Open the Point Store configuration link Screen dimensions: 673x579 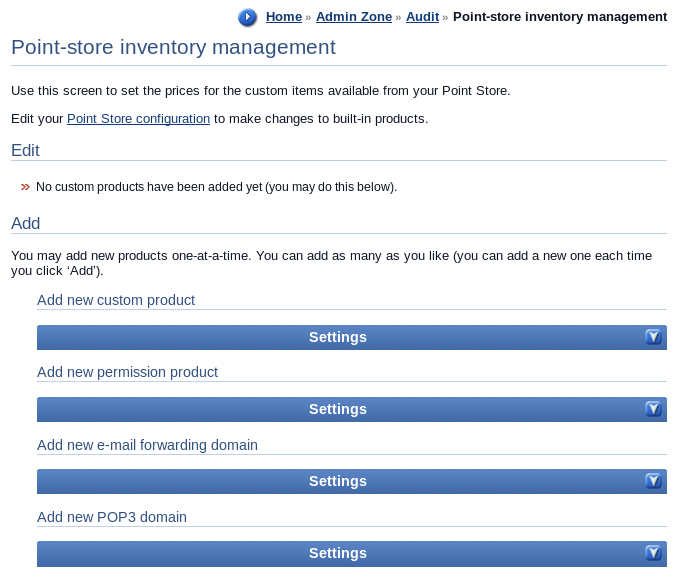138,119
